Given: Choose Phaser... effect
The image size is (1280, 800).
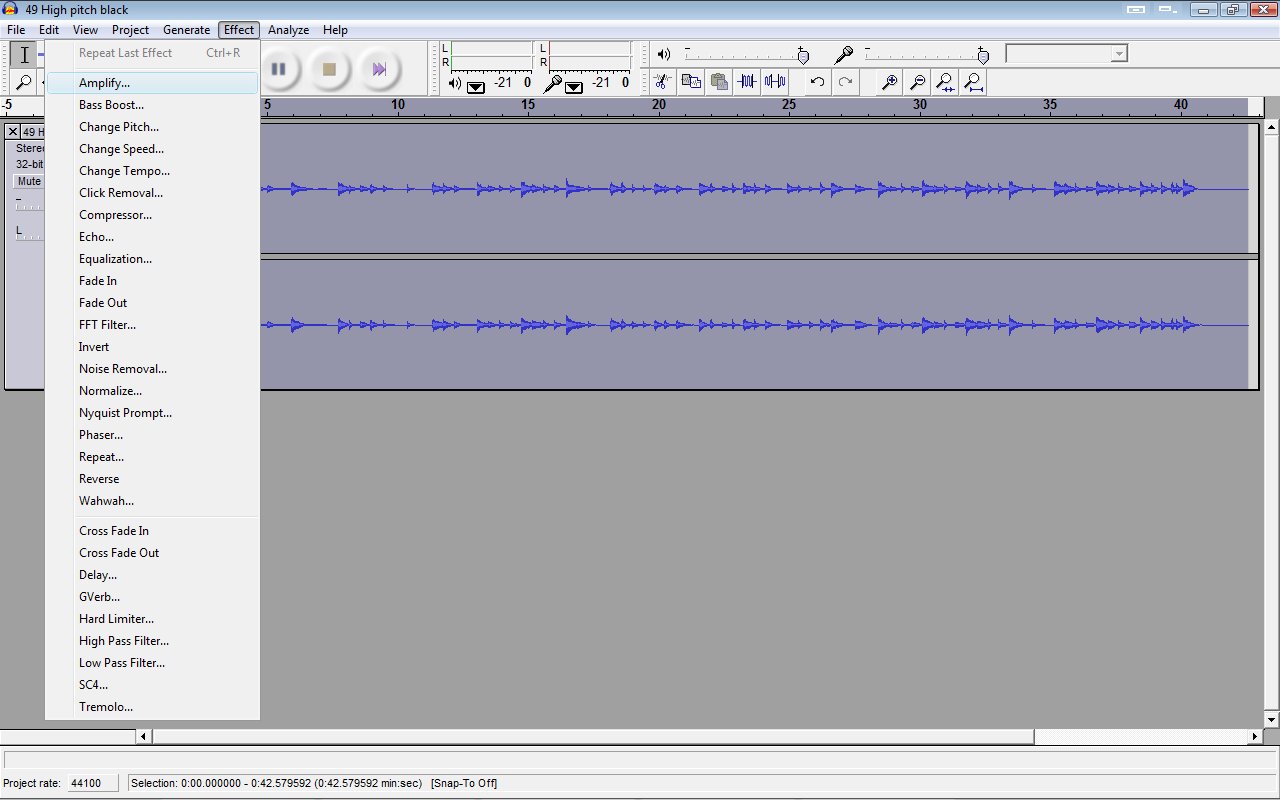Looking at the screenshot, I should pyautogui.click(x=152, y=435).
